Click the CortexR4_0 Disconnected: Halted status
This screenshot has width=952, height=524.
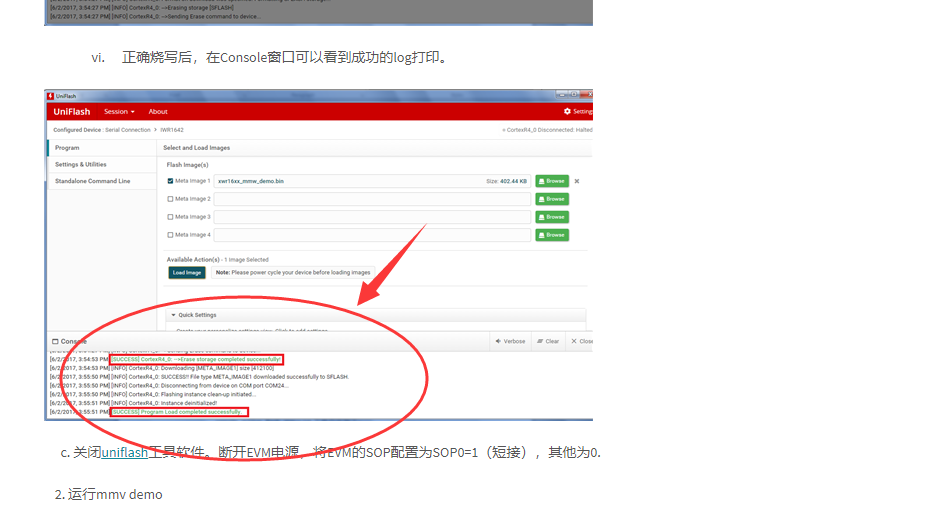tap(547, 130)
